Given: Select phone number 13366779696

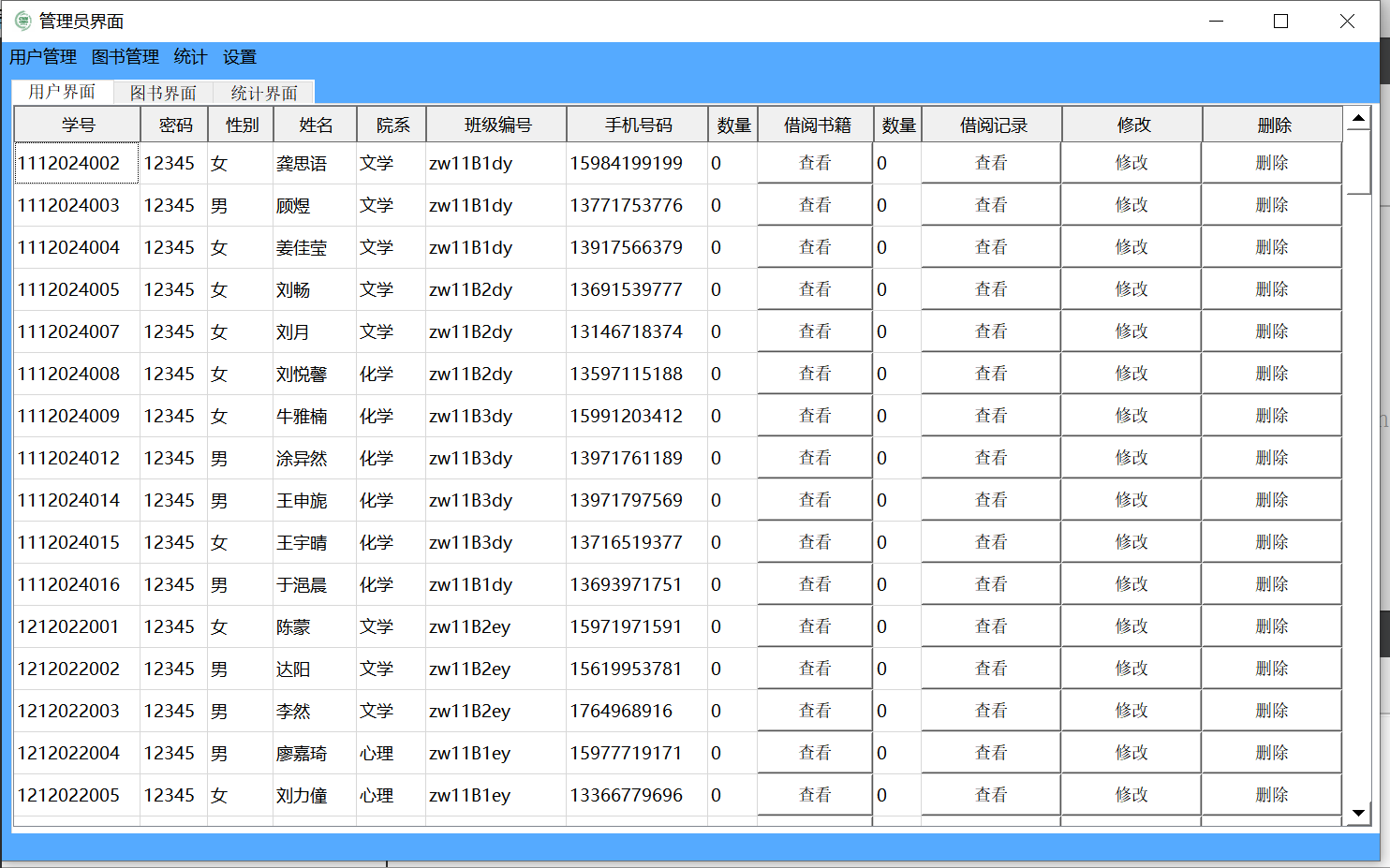Looking at the screenshot, I should [x=637, y=795].
